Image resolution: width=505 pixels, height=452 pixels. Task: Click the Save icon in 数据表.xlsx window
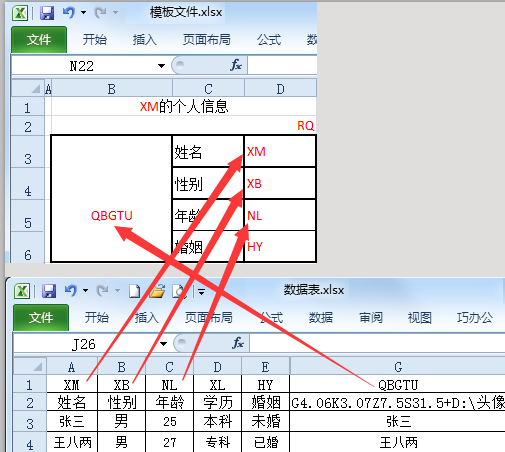pyautogui.click(x=49, y=291)
